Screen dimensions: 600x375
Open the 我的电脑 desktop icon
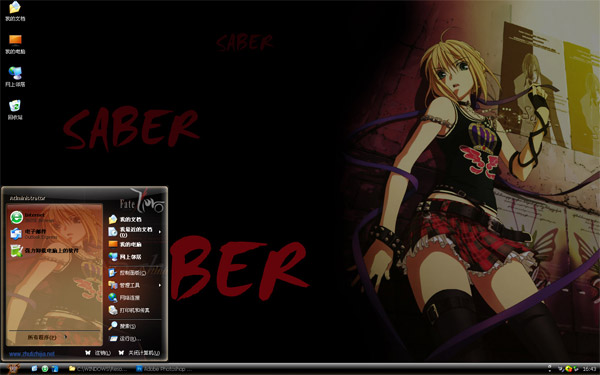click(15, 44)
